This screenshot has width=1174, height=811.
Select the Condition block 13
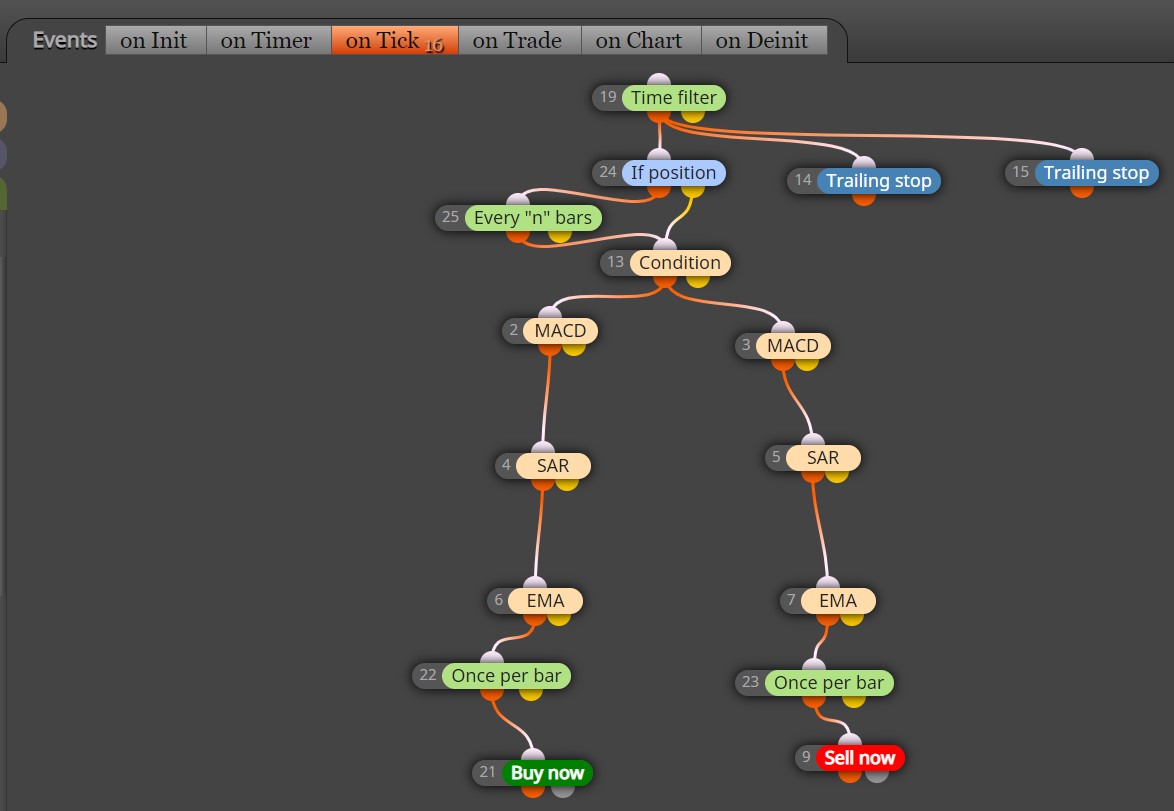680,263
